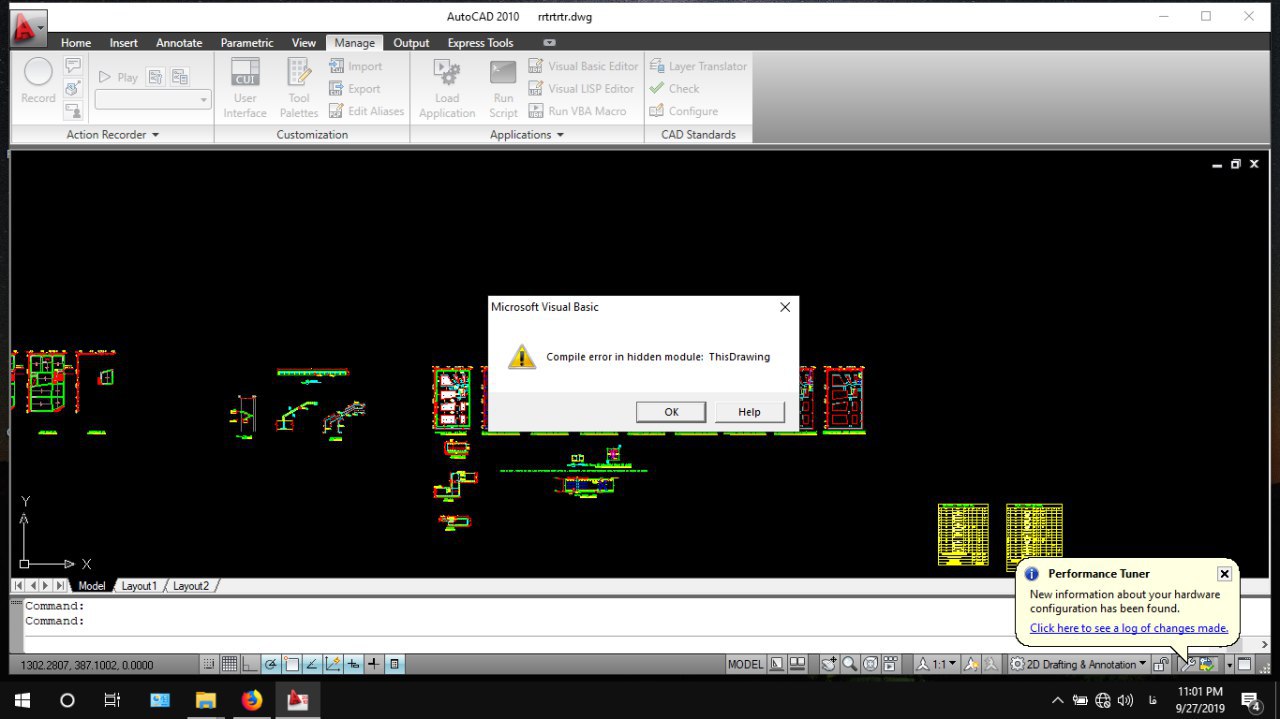Image resolution: width=1280 pixels, height=719 pixels.
Task: Open Quick View Layouts
Action: tap(776, 664)
